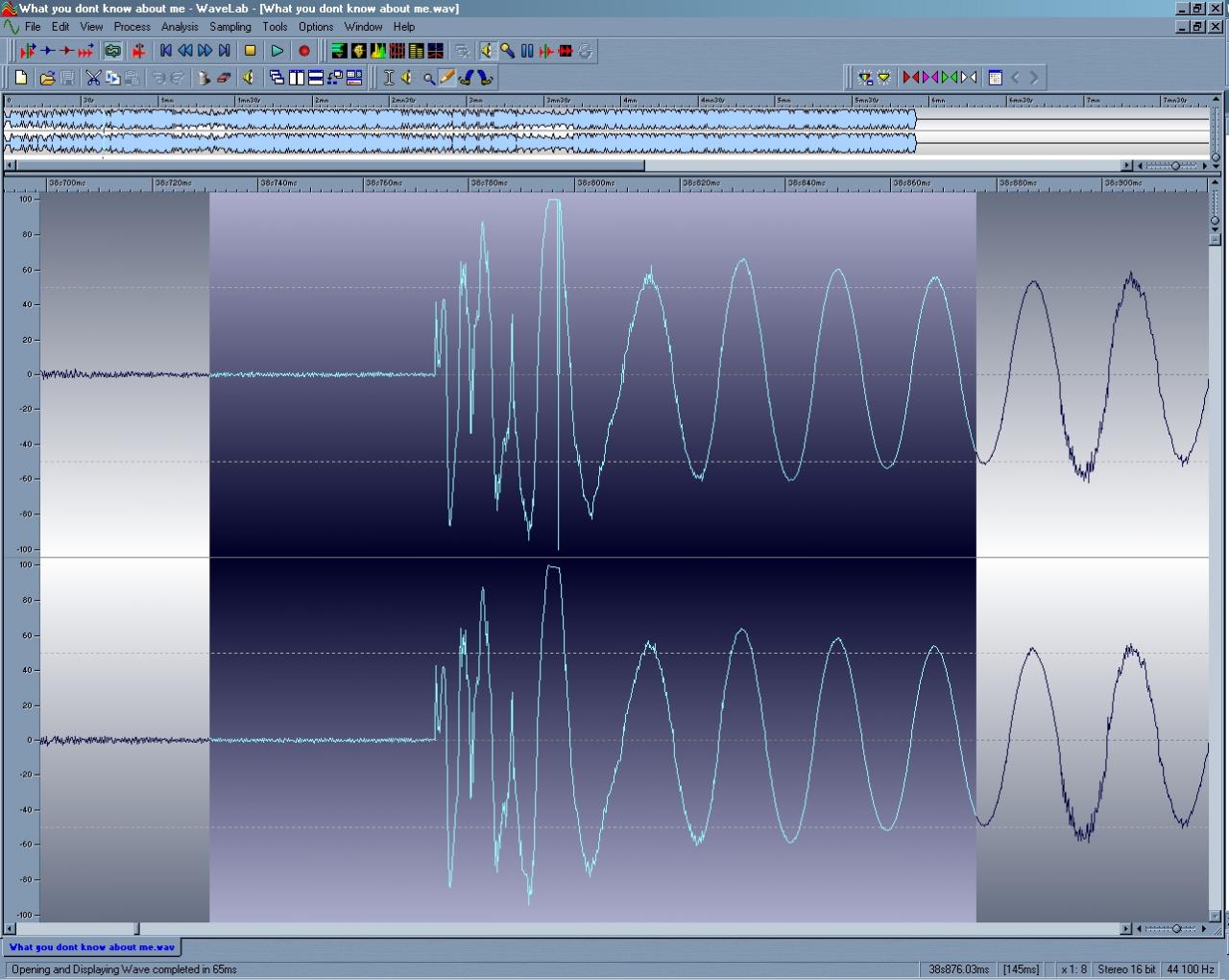Tile windows vertically
Image resolution: width=1229 pixels, height=980 pixels.
(297, 78)
